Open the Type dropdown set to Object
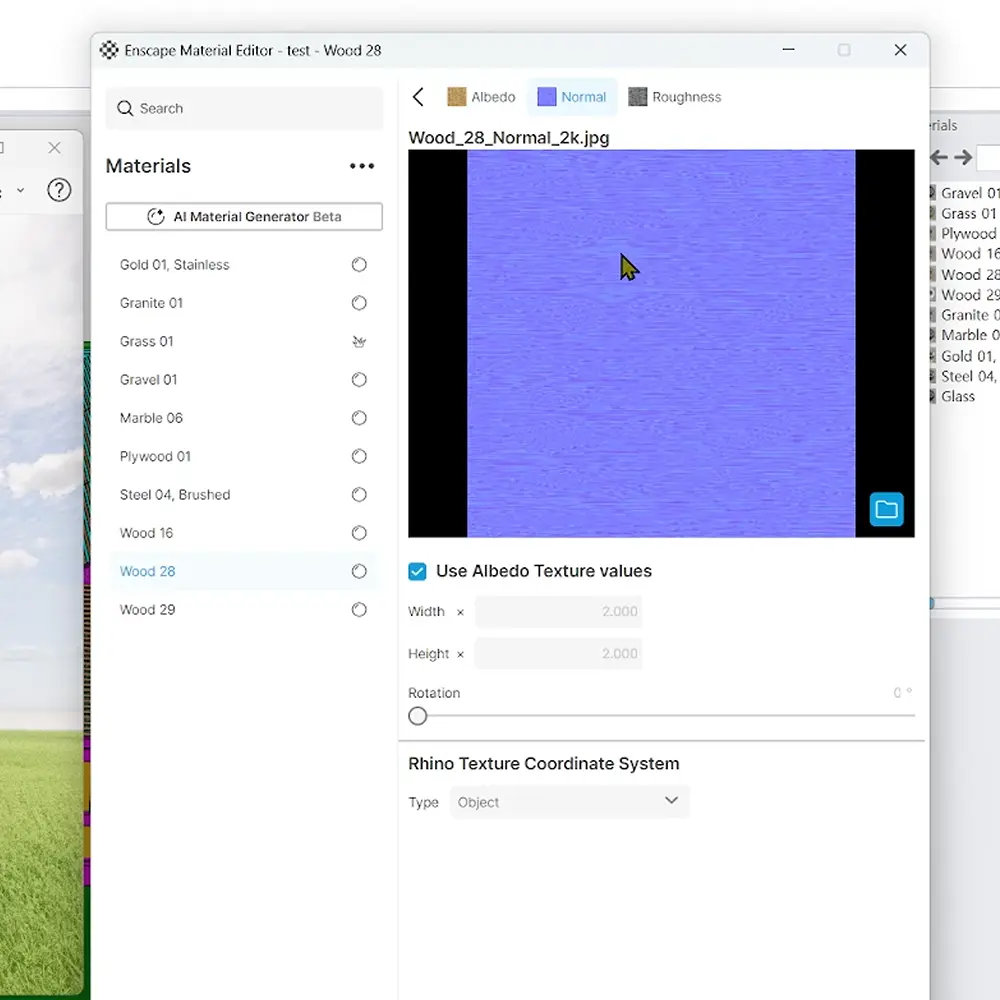Image resolution: width=1000 pixels, height=1000 pixels. coord(569,802)
